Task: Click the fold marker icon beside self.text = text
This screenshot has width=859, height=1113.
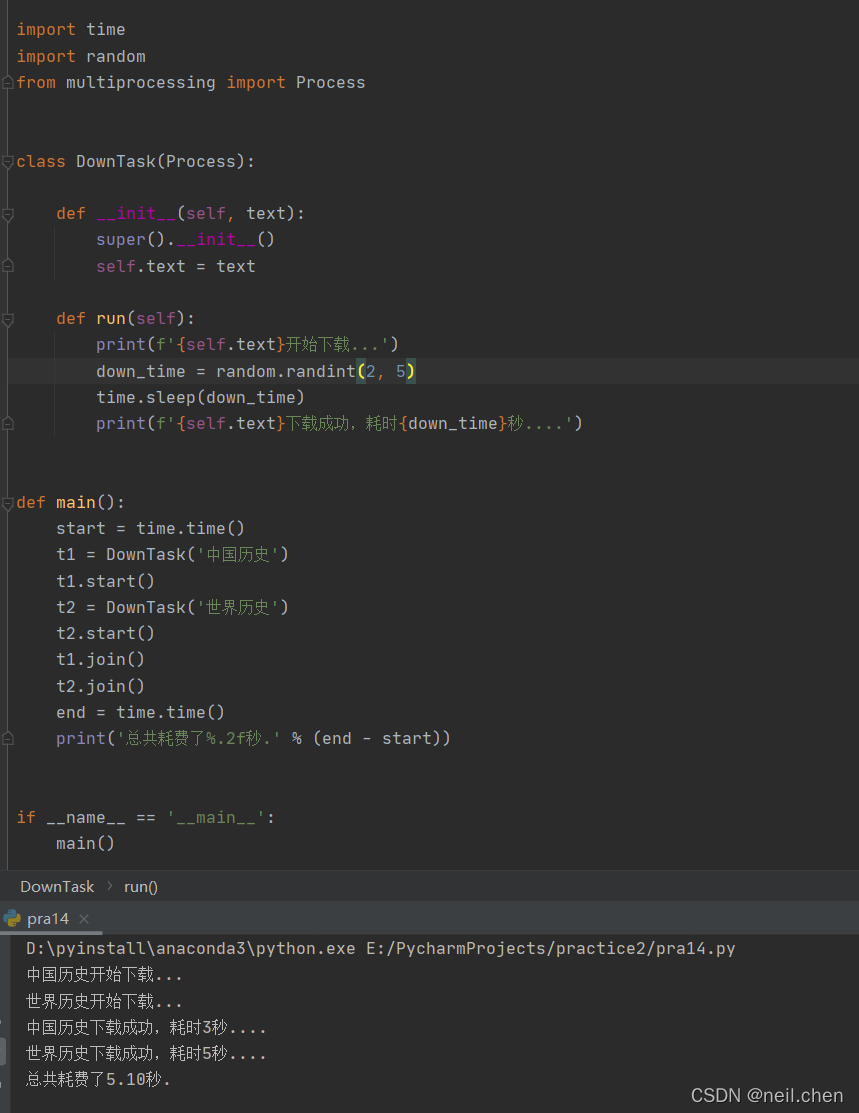Action: [x=7, y=266]
